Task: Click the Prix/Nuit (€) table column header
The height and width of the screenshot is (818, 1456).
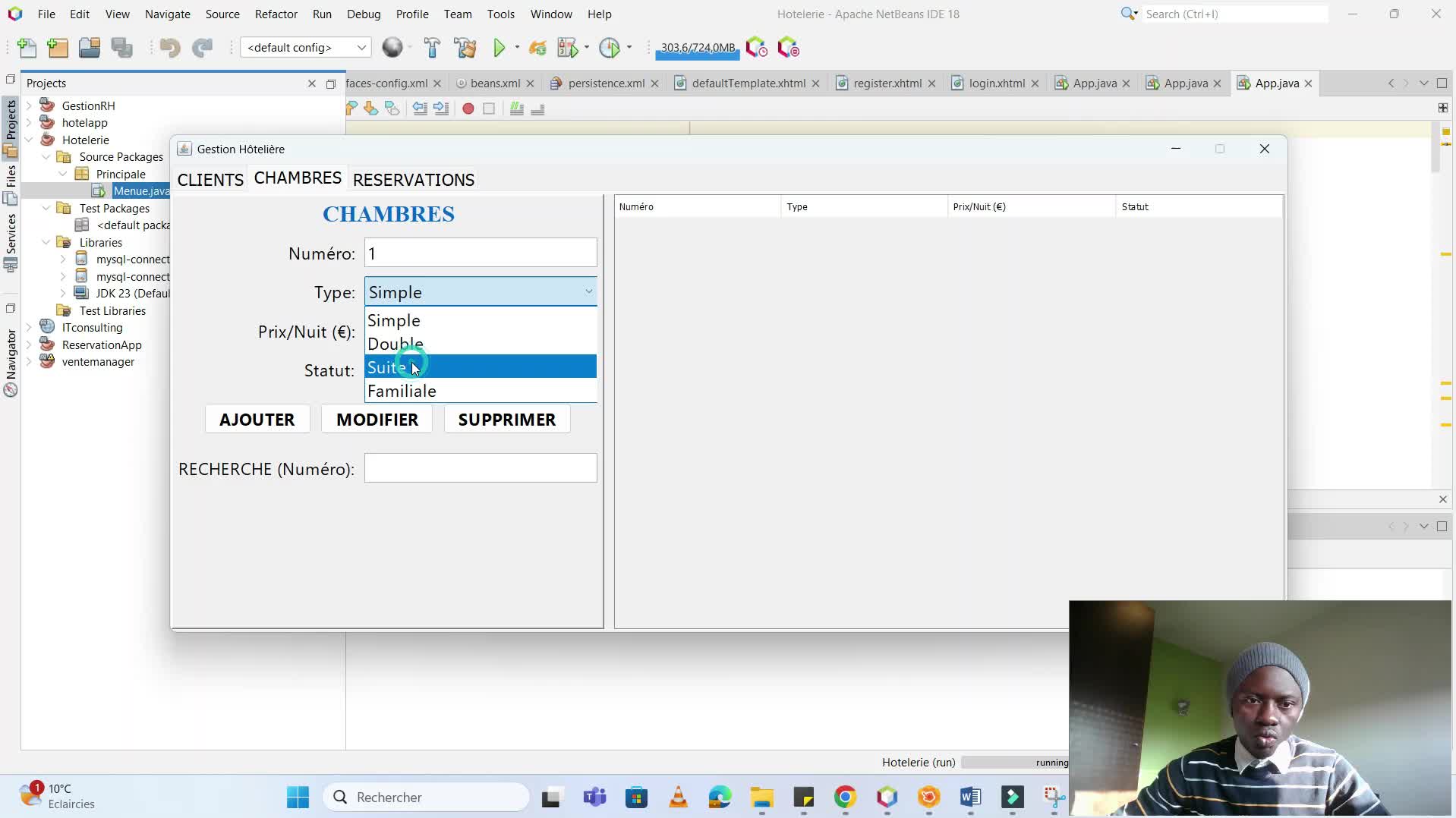Action: [1031, 206]
